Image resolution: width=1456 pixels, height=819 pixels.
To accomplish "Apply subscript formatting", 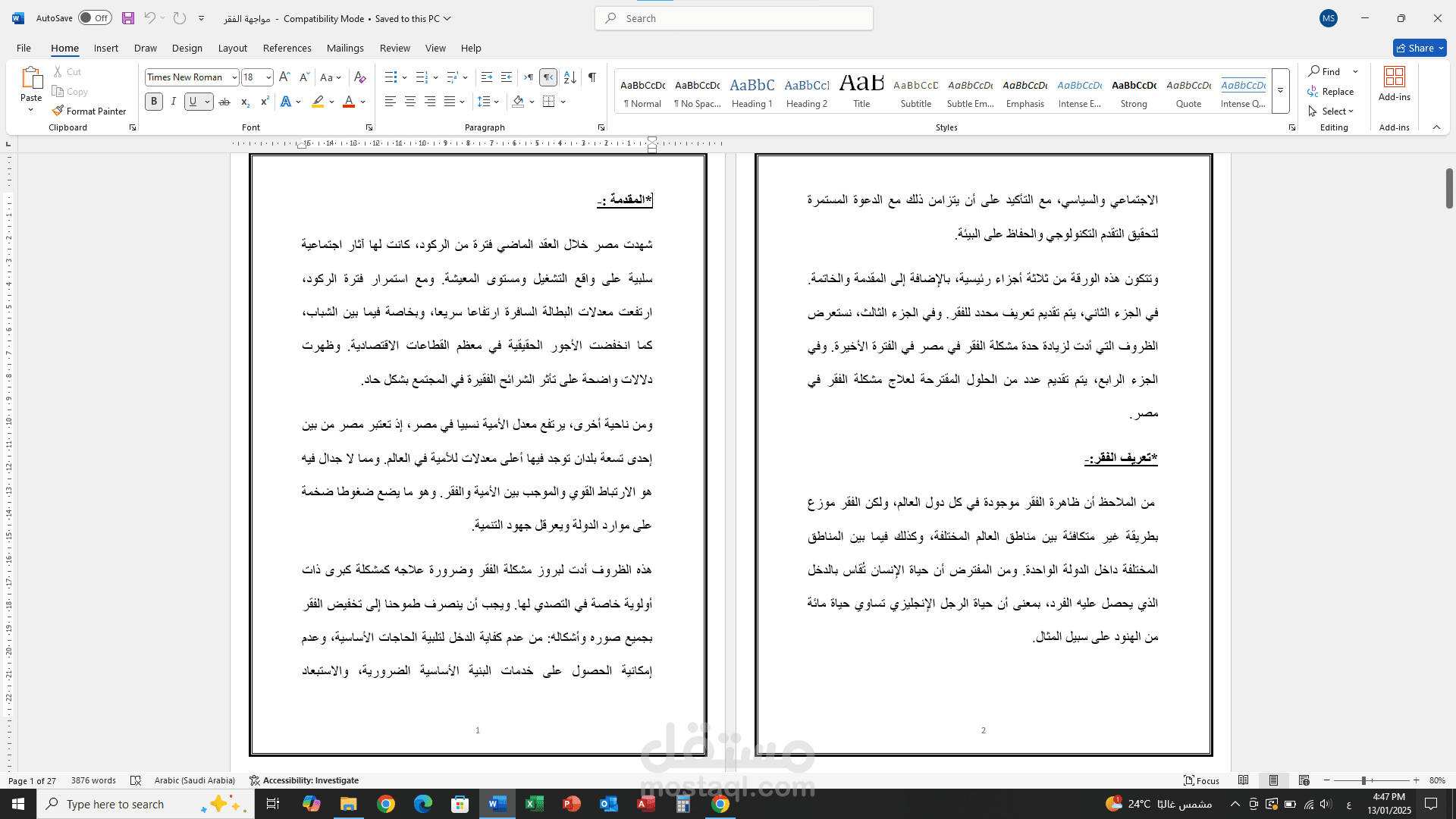I will pos(245,102).
